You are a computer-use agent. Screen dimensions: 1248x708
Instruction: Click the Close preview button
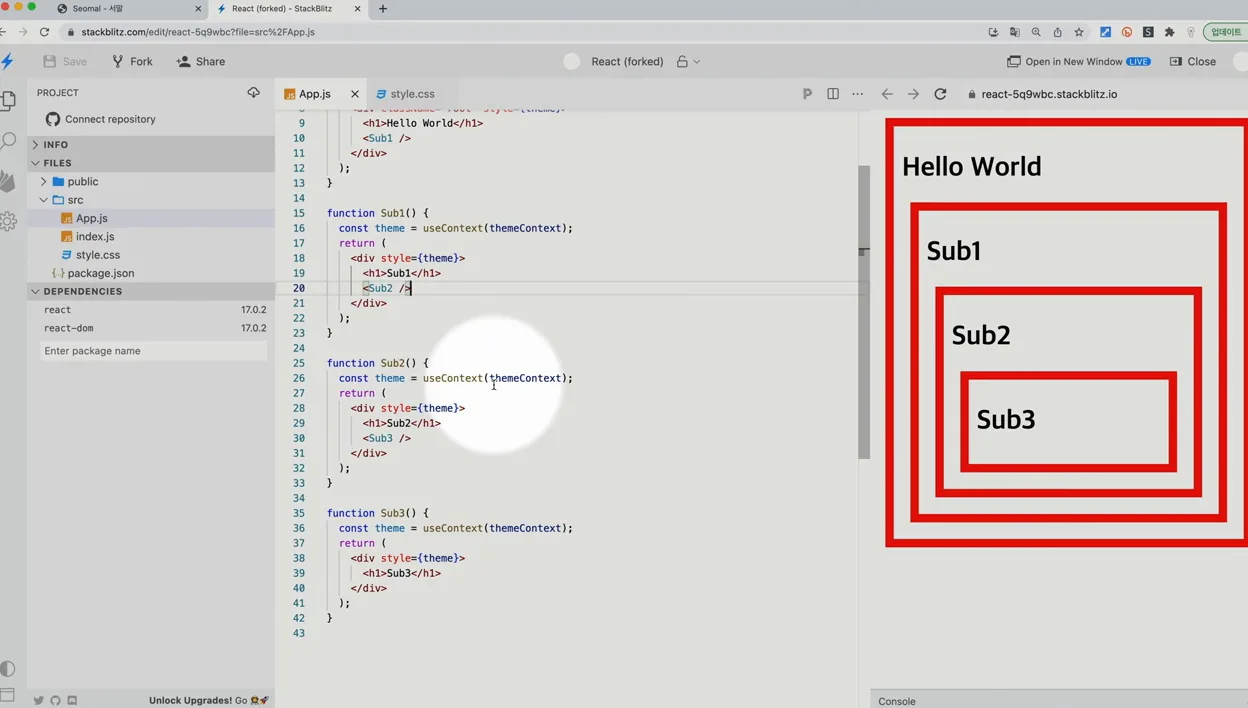coord(1193,61)
